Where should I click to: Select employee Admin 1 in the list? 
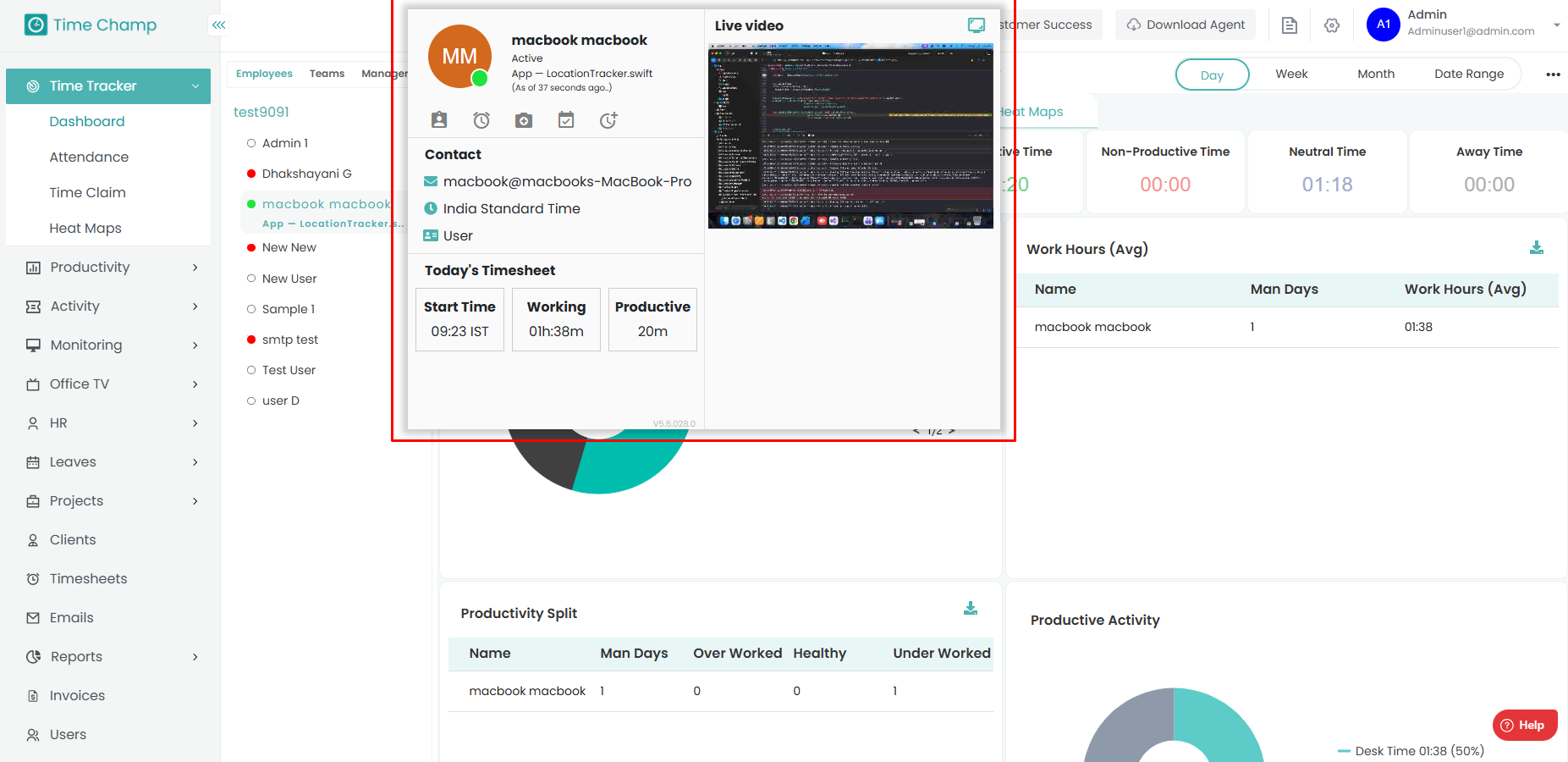tap(285, 143)
